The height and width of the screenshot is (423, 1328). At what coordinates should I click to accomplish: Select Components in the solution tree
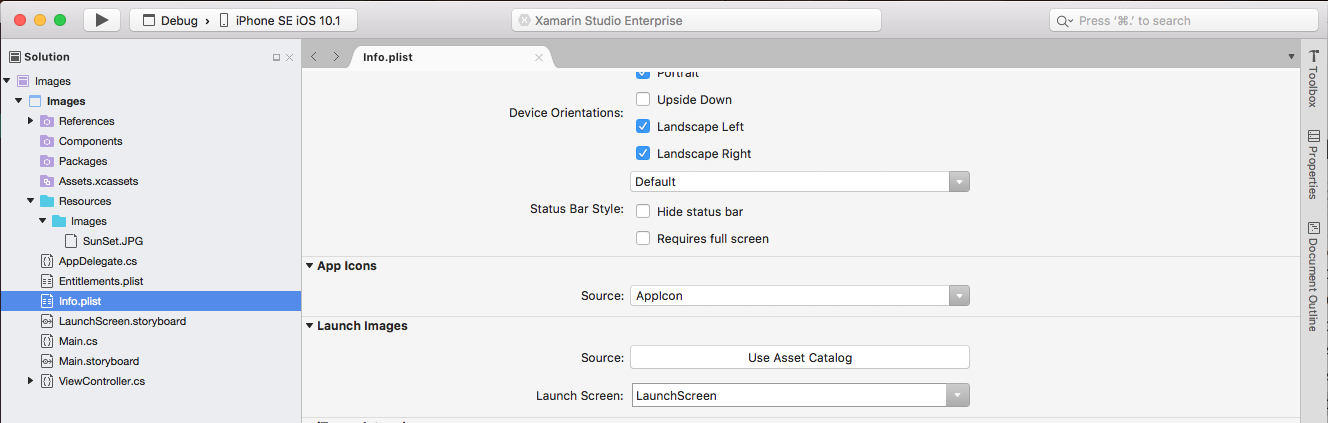tap(91, 141)
